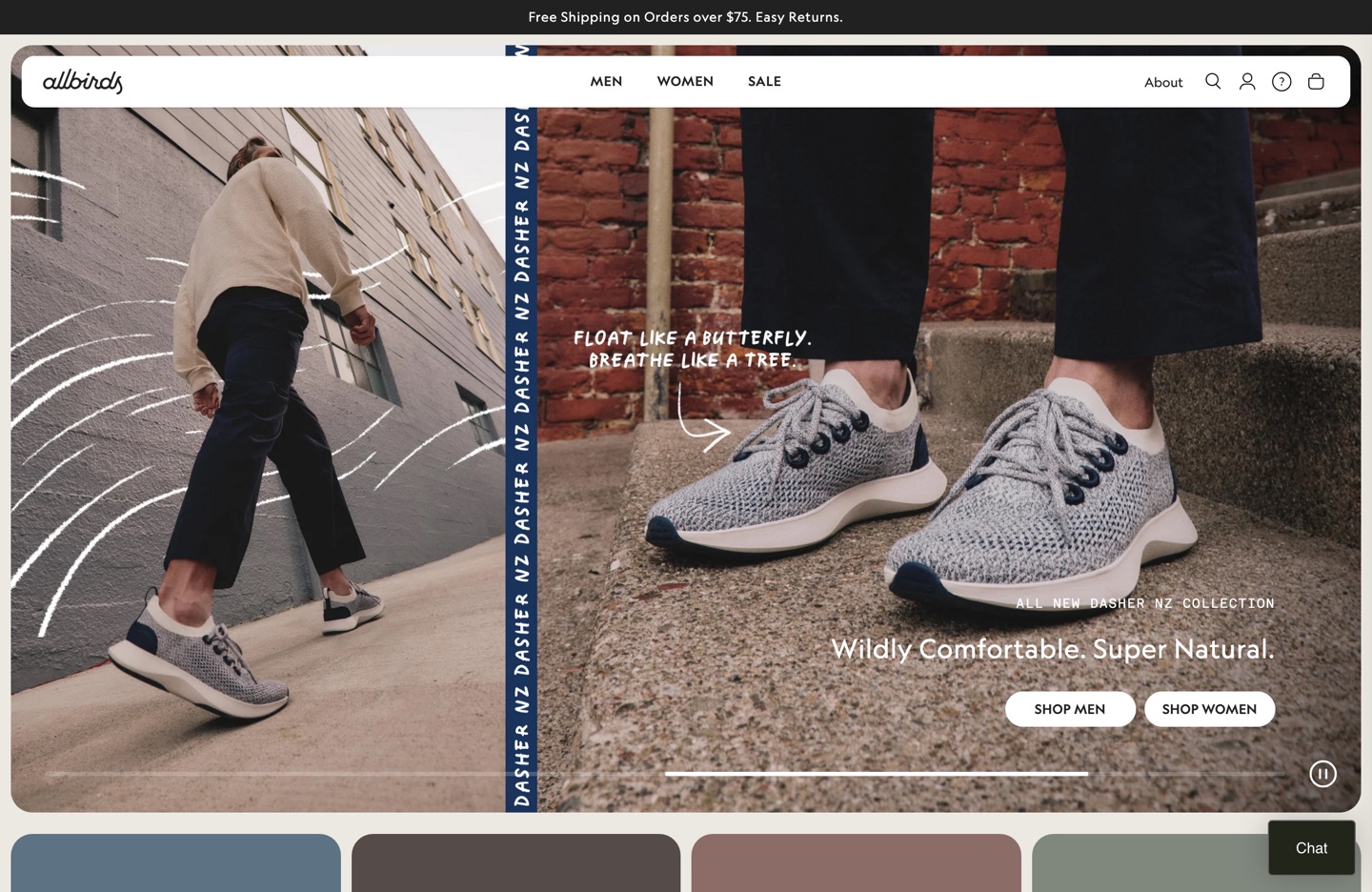The image size is (1372, 892).
Task: Pause the hero carousel
Action: (x=1322, y=774)
